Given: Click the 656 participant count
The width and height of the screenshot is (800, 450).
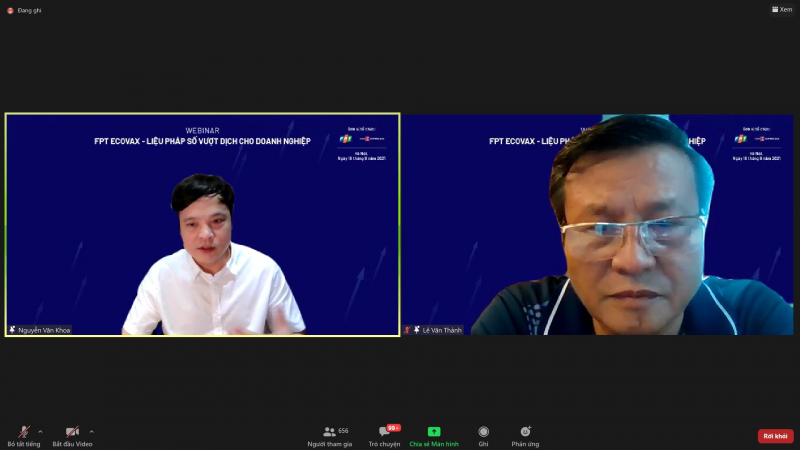Looking at the screenshot, I should click(343, 430).
